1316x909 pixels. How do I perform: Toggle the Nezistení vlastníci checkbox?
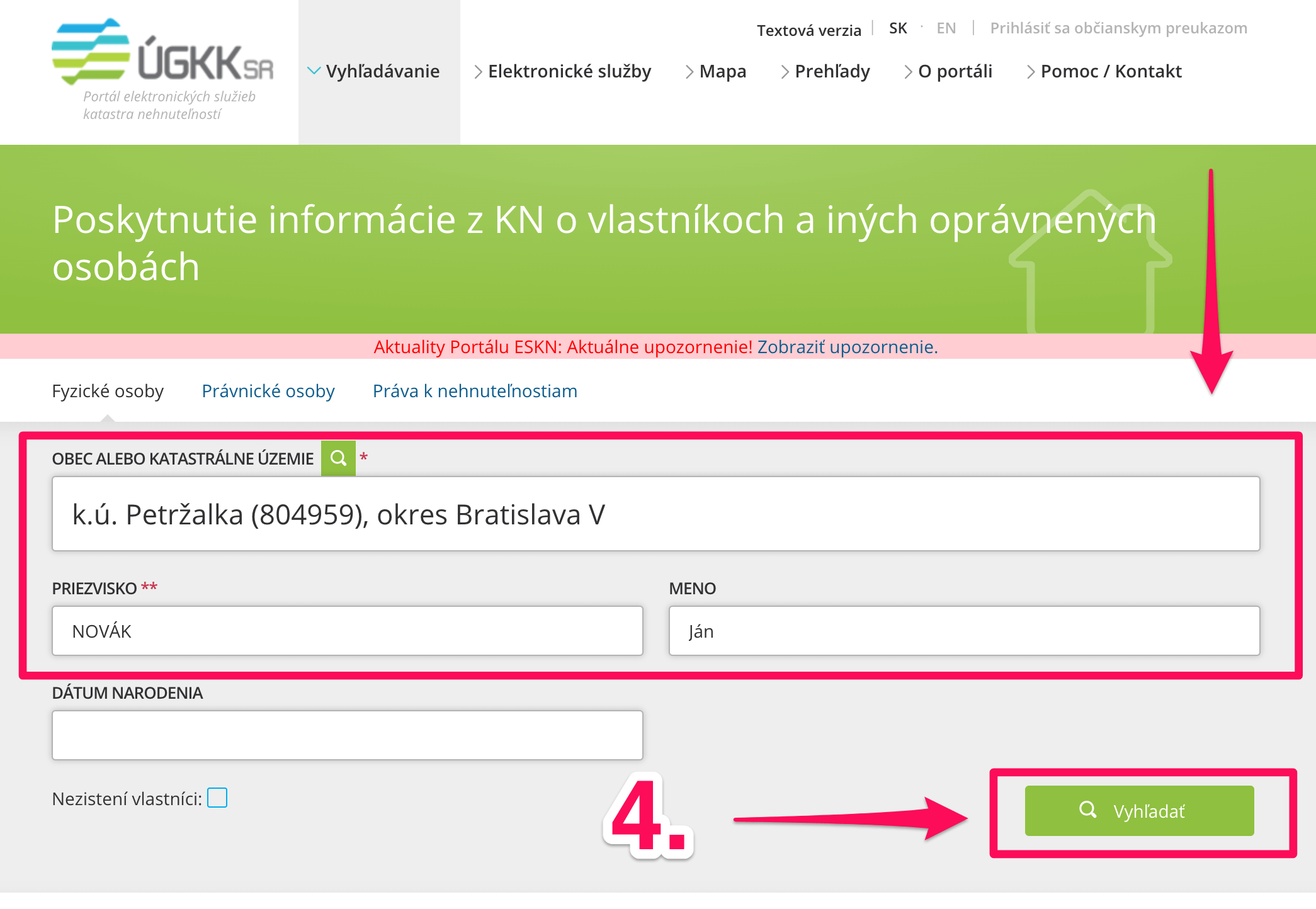pos(217,798)
